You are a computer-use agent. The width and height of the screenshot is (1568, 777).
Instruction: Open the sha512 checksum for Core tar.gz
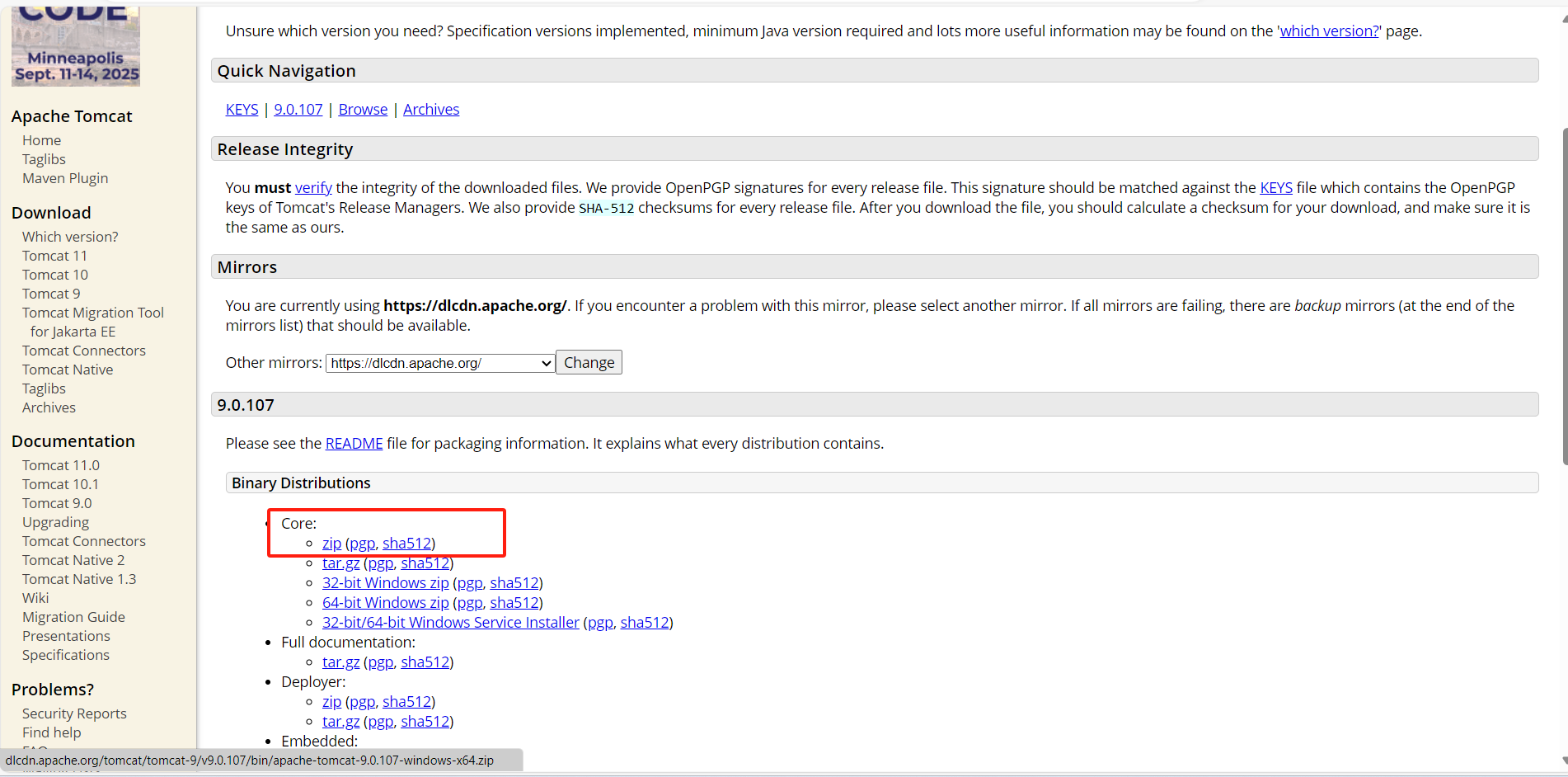coord(425,563)
